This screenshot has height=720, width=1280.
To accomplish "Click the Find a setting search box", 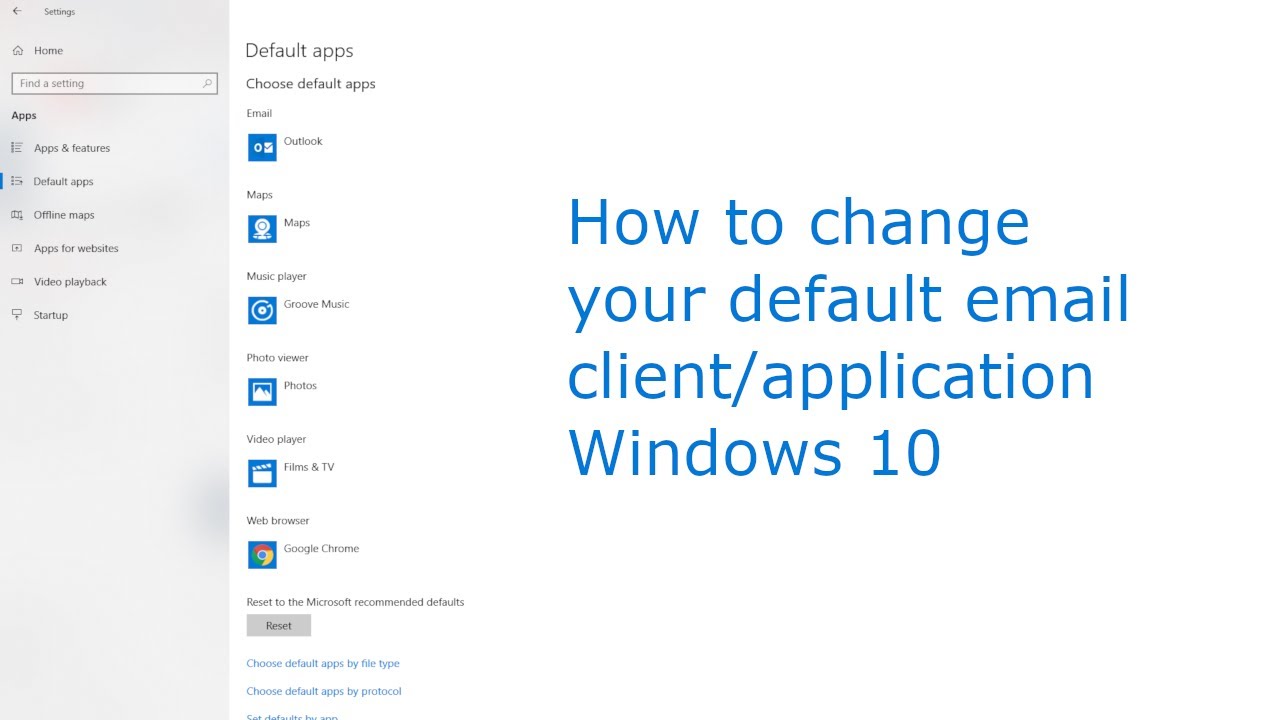I will pyautogui.click(x=114, y=83).
